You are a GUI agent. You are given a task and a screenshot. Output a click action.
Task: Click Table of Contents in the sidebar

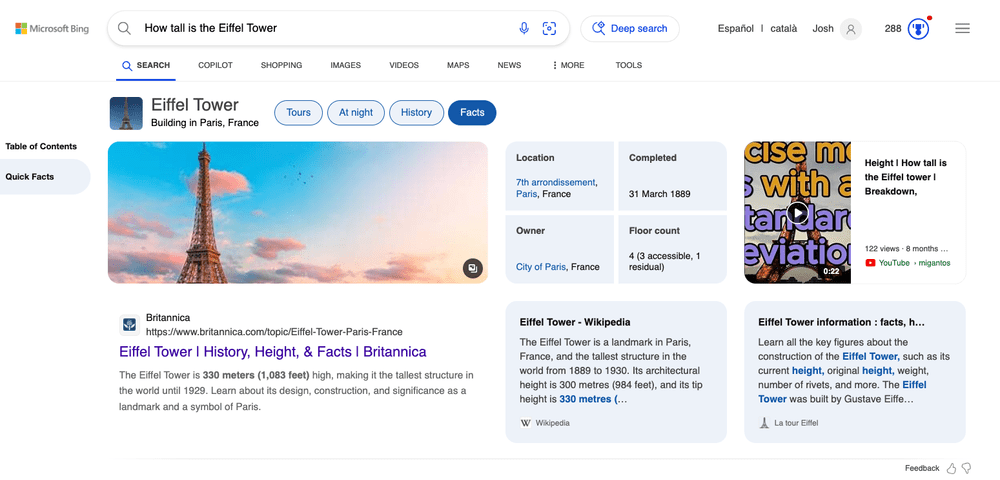[41, 146]
